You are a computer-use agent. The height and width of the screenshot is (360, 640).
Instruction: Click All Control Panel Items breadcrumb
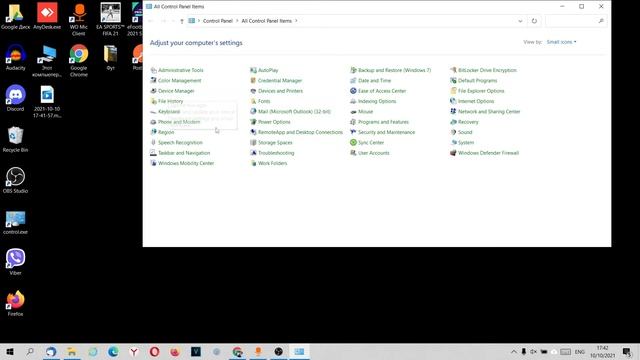[267, 21]
